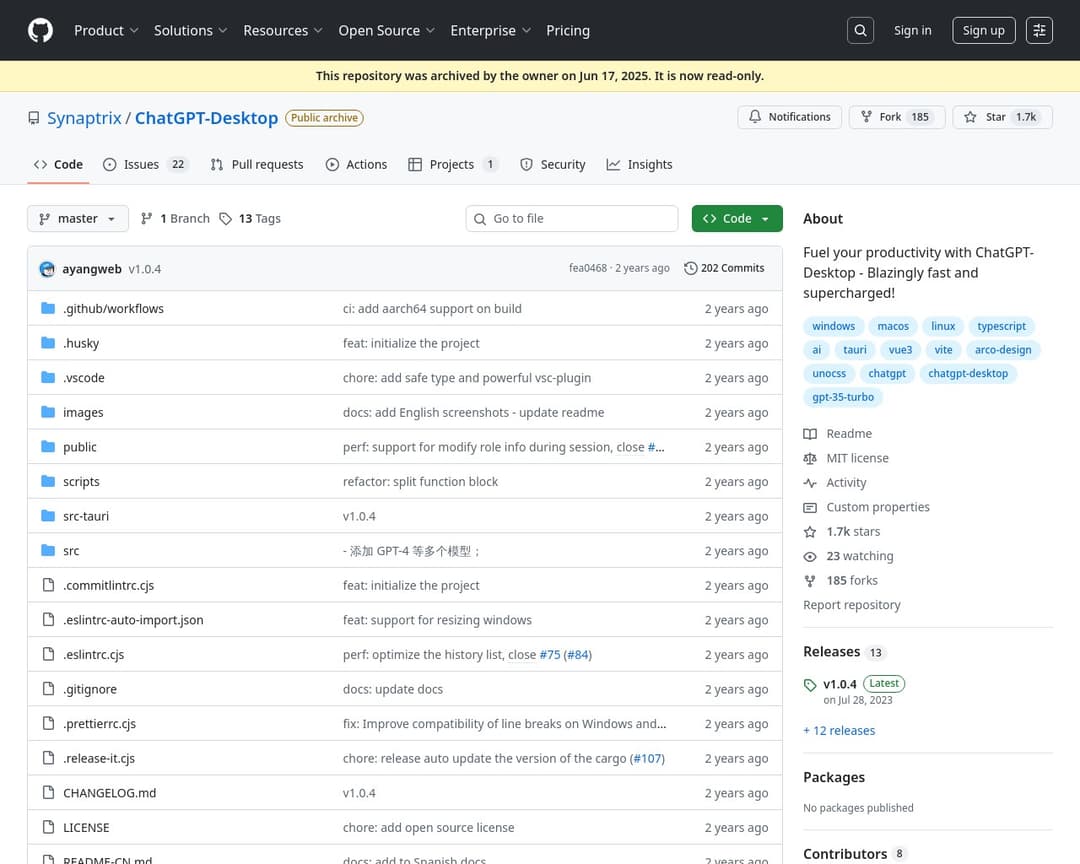View commit history via the clock icon
This screenshot has width=1080, height=864.
tap(691, 267)
